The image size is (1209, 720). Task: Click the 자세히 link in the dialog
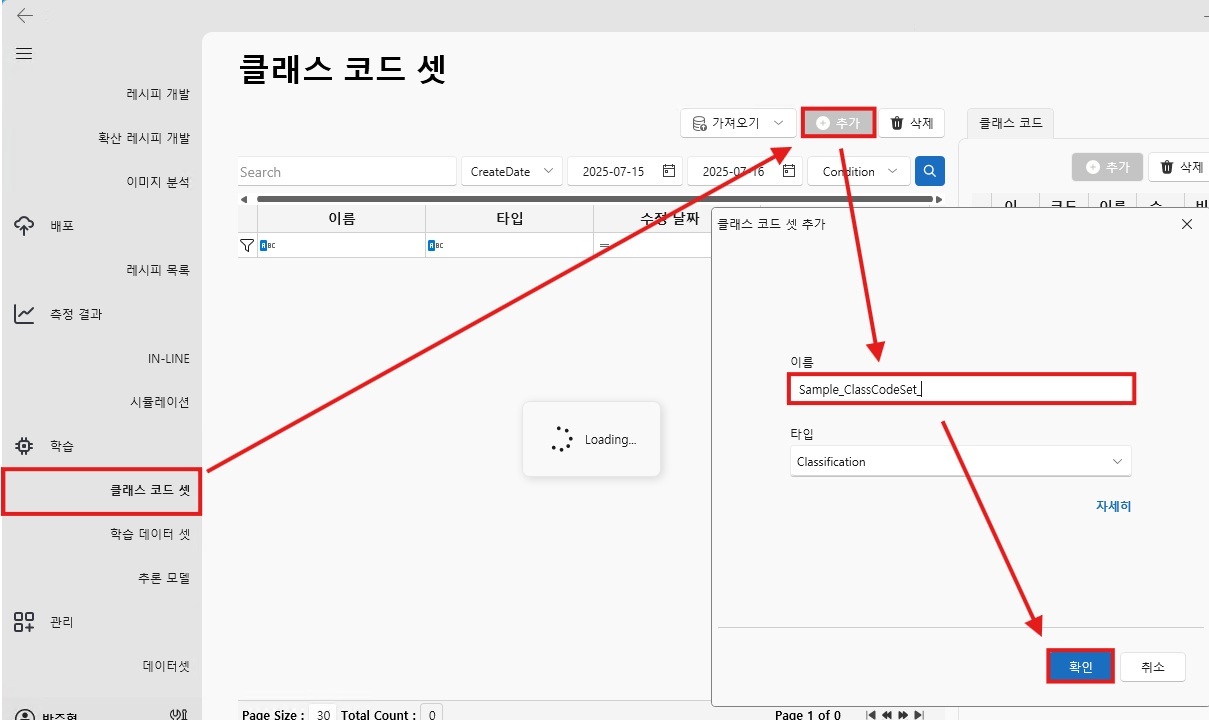click(1113, 506)
